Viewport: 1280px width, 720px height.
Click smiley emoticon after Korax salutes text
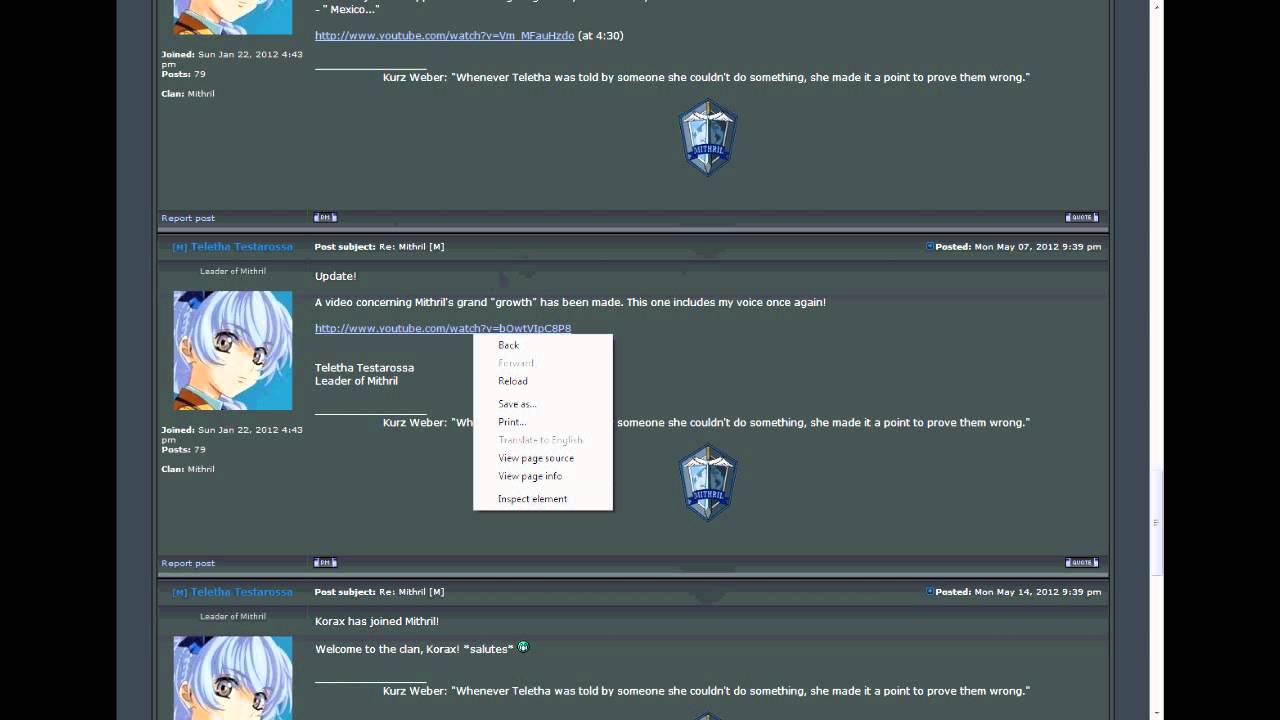pos(523,647)
